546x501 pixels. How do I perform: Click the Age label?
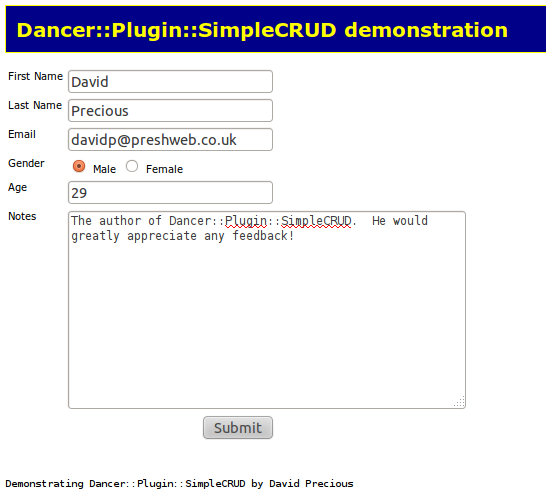17,187
